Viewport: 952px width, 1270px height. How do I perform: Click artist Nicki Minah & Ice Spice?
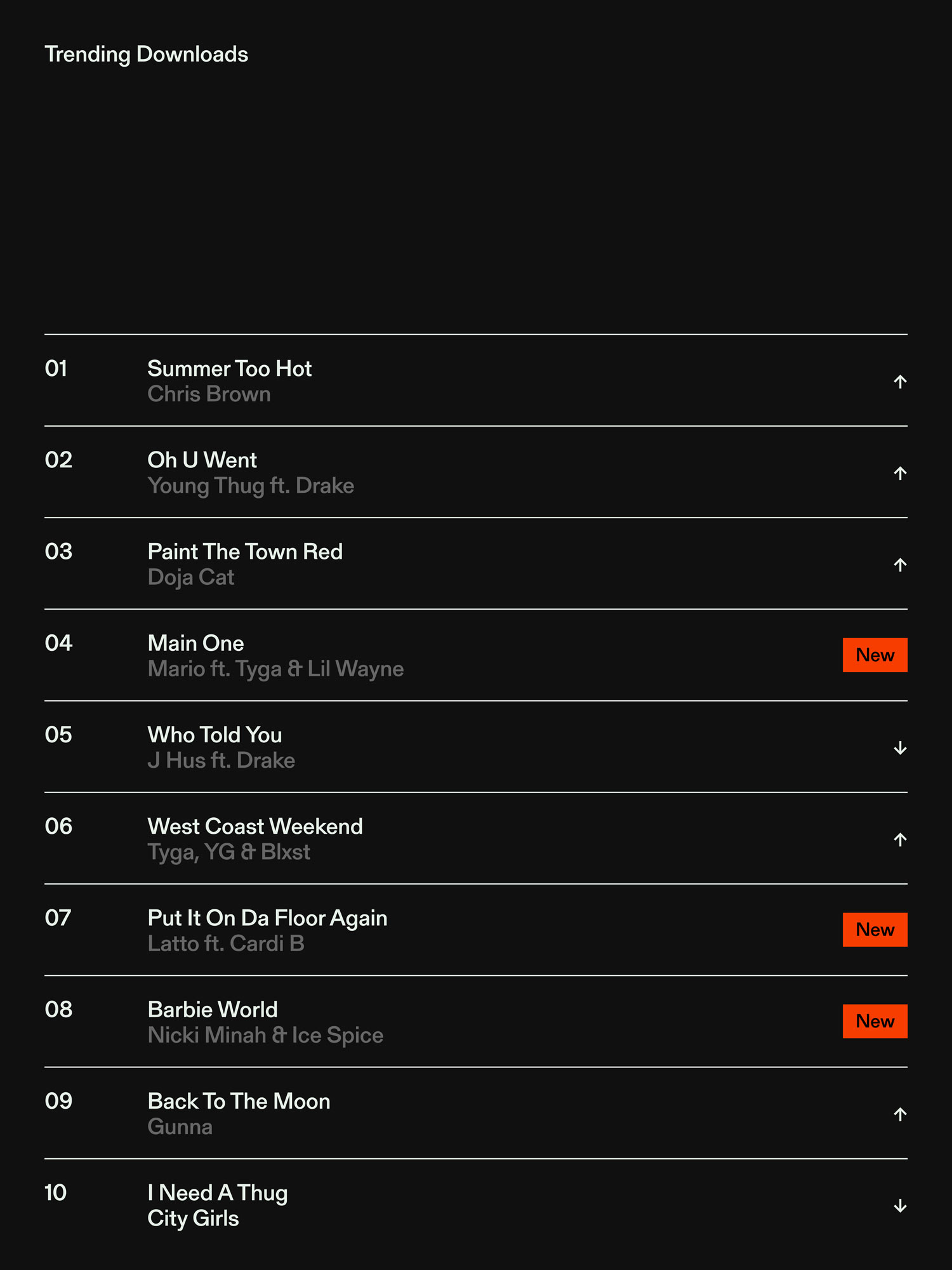265,1036
